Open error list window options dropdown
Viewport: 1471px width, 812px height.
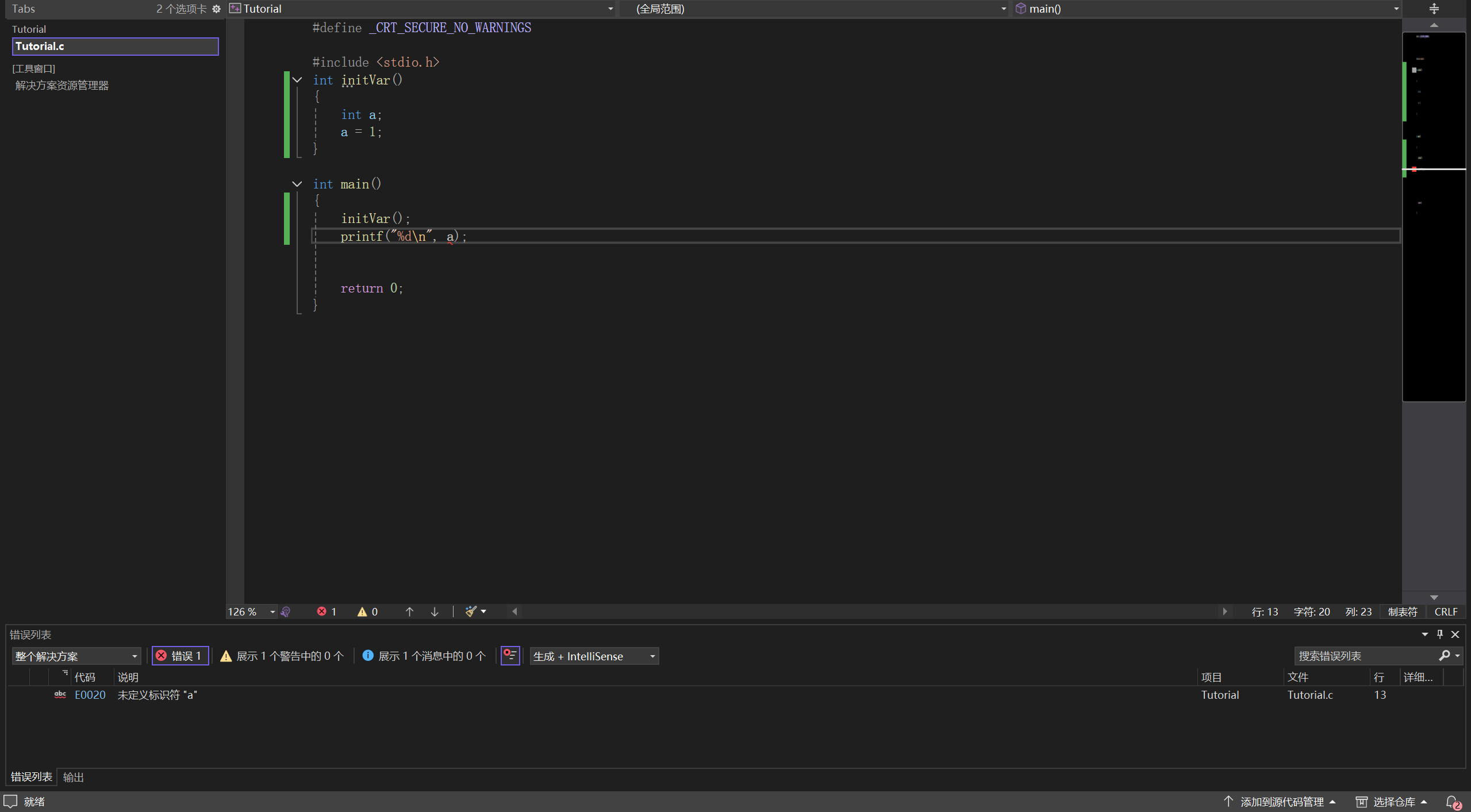1424,634
